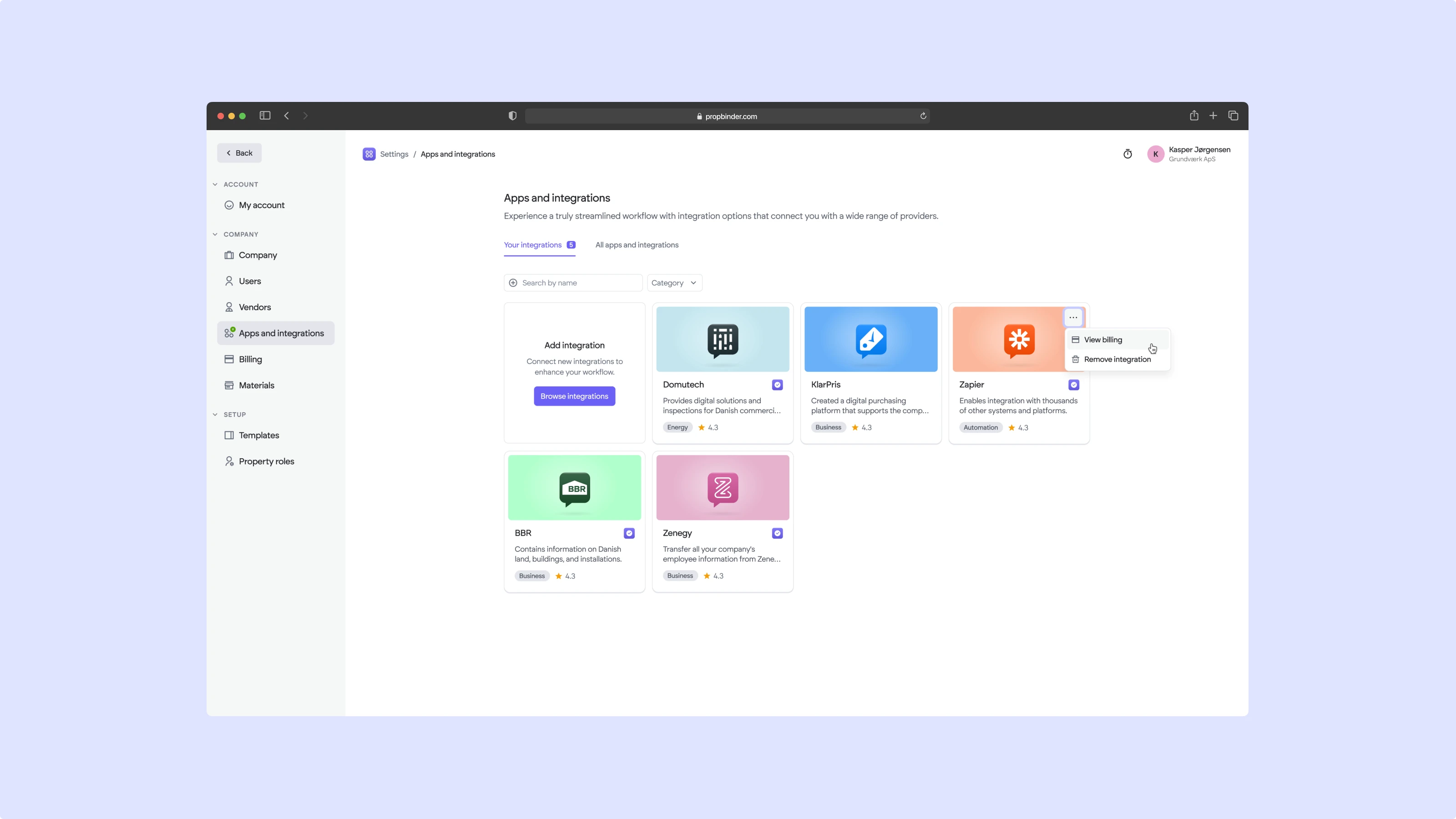Click the Browse integrations button

click(x=574, y=396)
